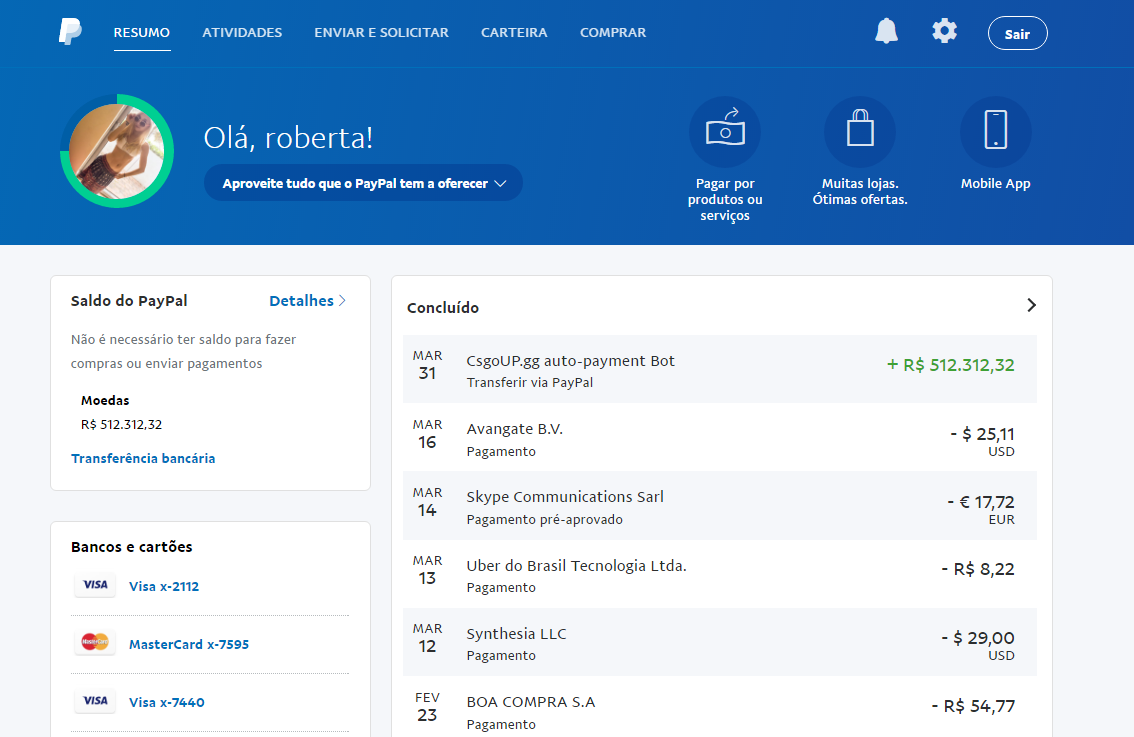The height and width of the screenshot is (737, 1134).
Task: Click the - $ 25,11 USD amount
Action: point(982,441)
